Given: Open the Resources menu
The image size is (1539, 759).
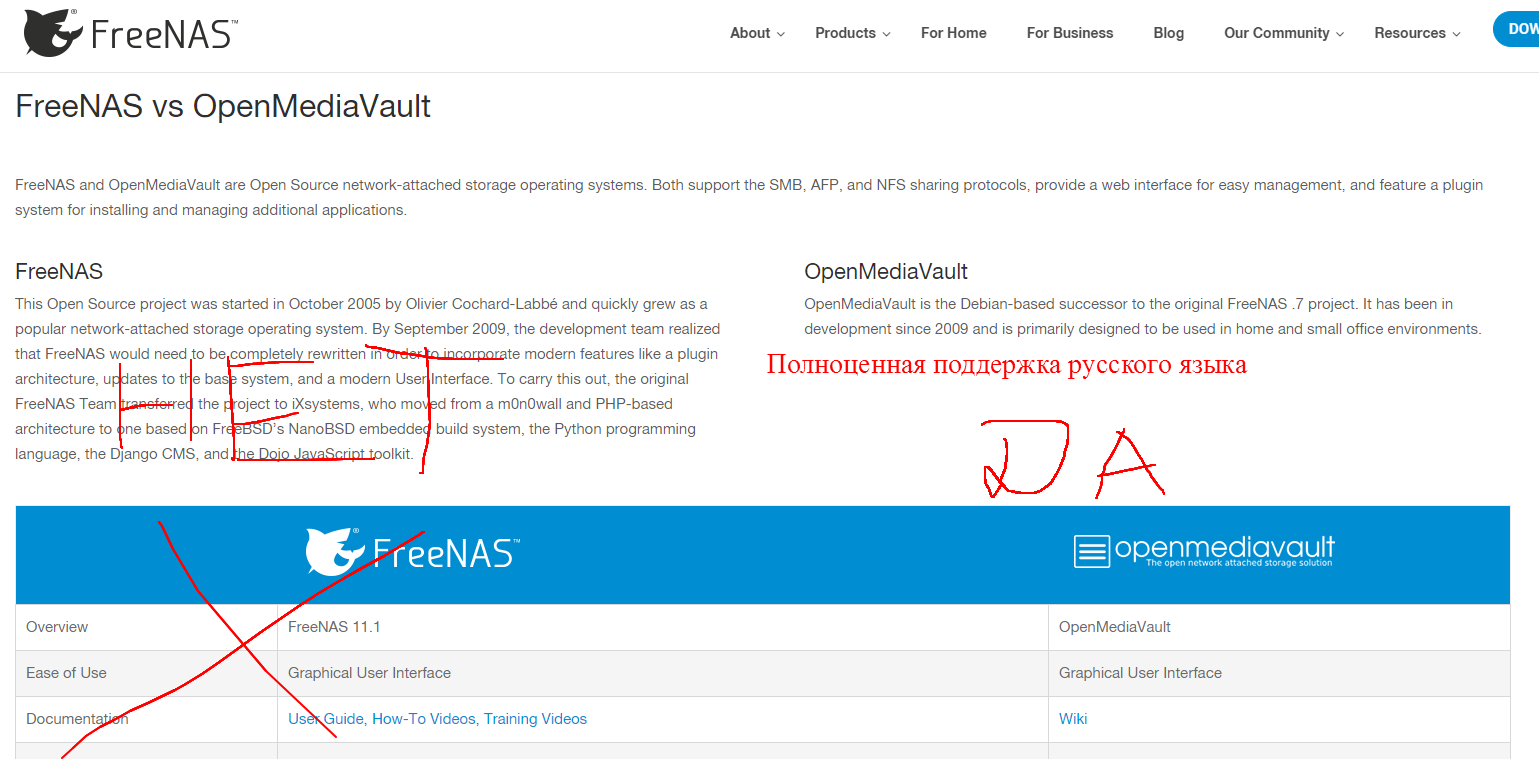Looking at the screenshot, I should tap(1410, 33).
